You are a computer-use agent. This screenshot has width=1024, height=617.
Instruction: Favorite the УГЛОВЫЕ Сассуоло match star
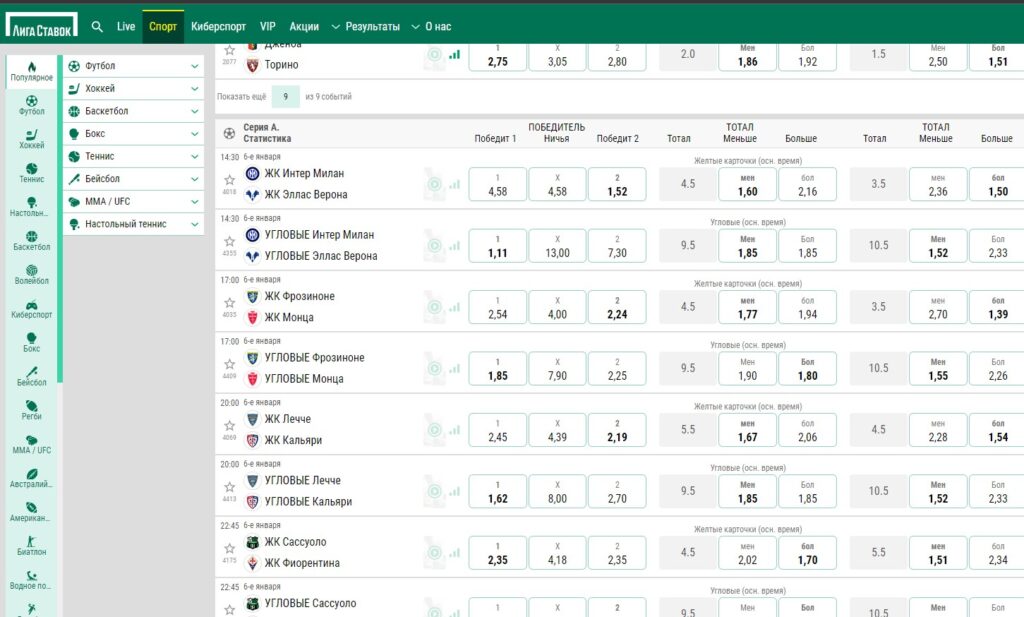229,609
